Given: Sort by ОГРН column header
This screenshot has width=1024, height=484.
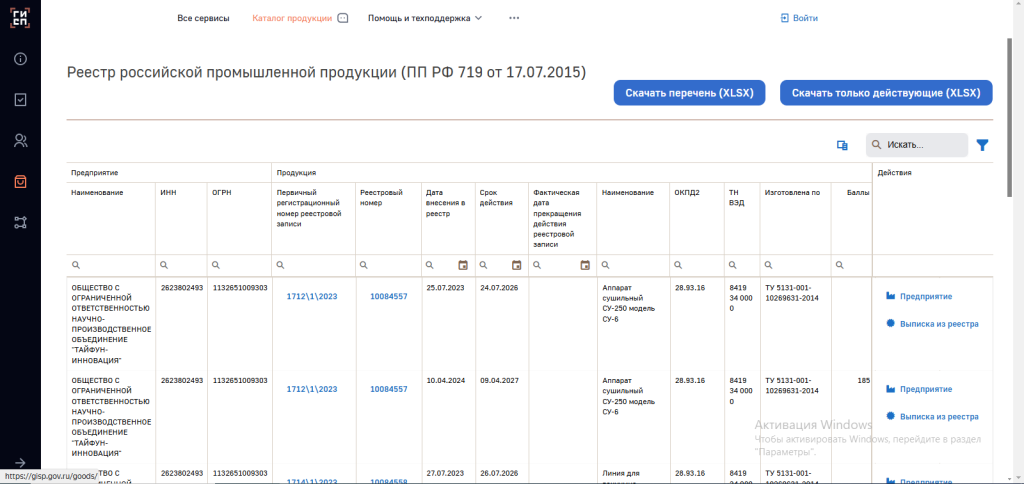Looking at the screenshot, I should [x=222, y=193].
